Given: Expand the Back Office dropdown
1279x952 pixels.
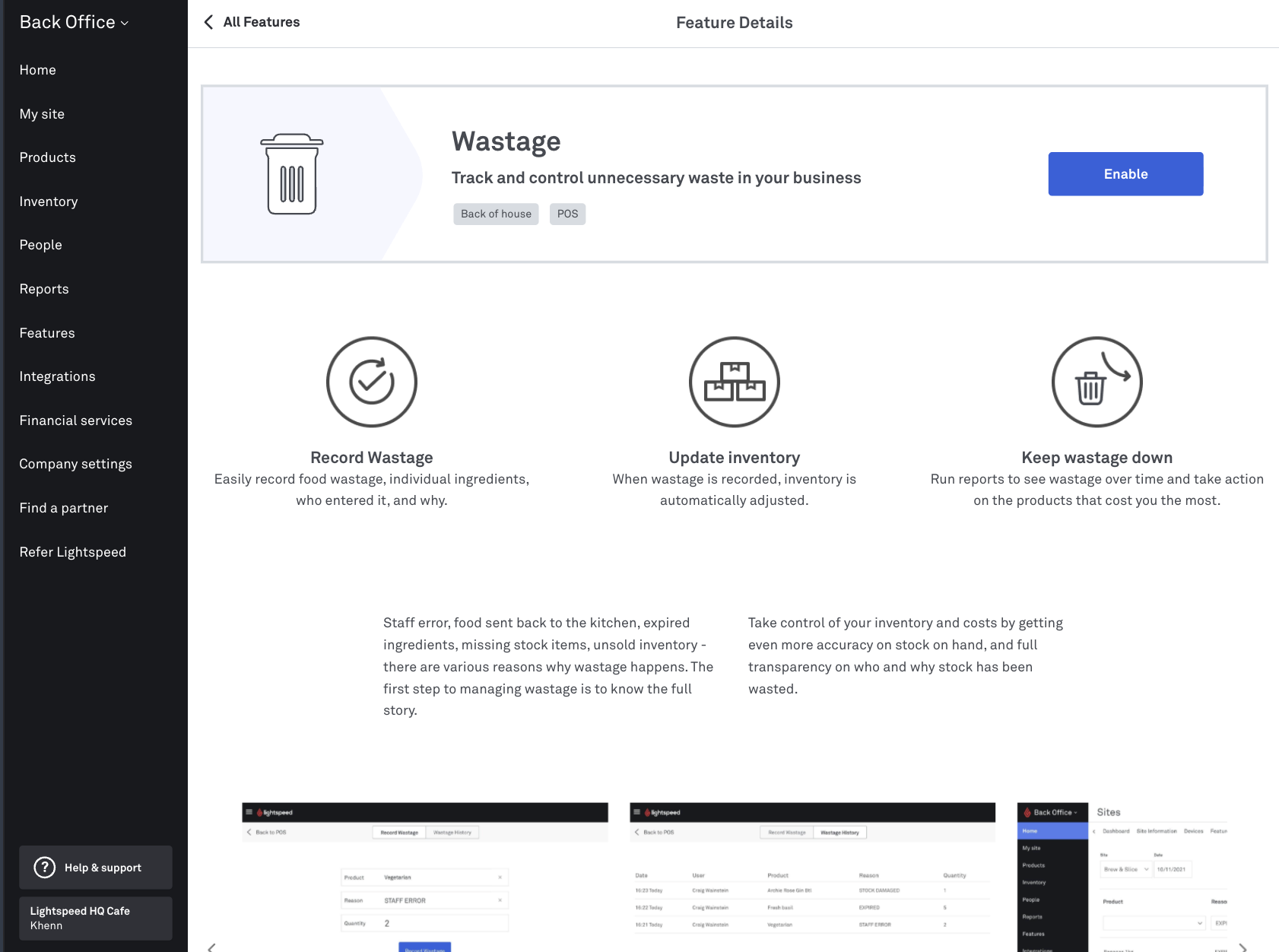Looking at the screenshot, I should (75, 22).
